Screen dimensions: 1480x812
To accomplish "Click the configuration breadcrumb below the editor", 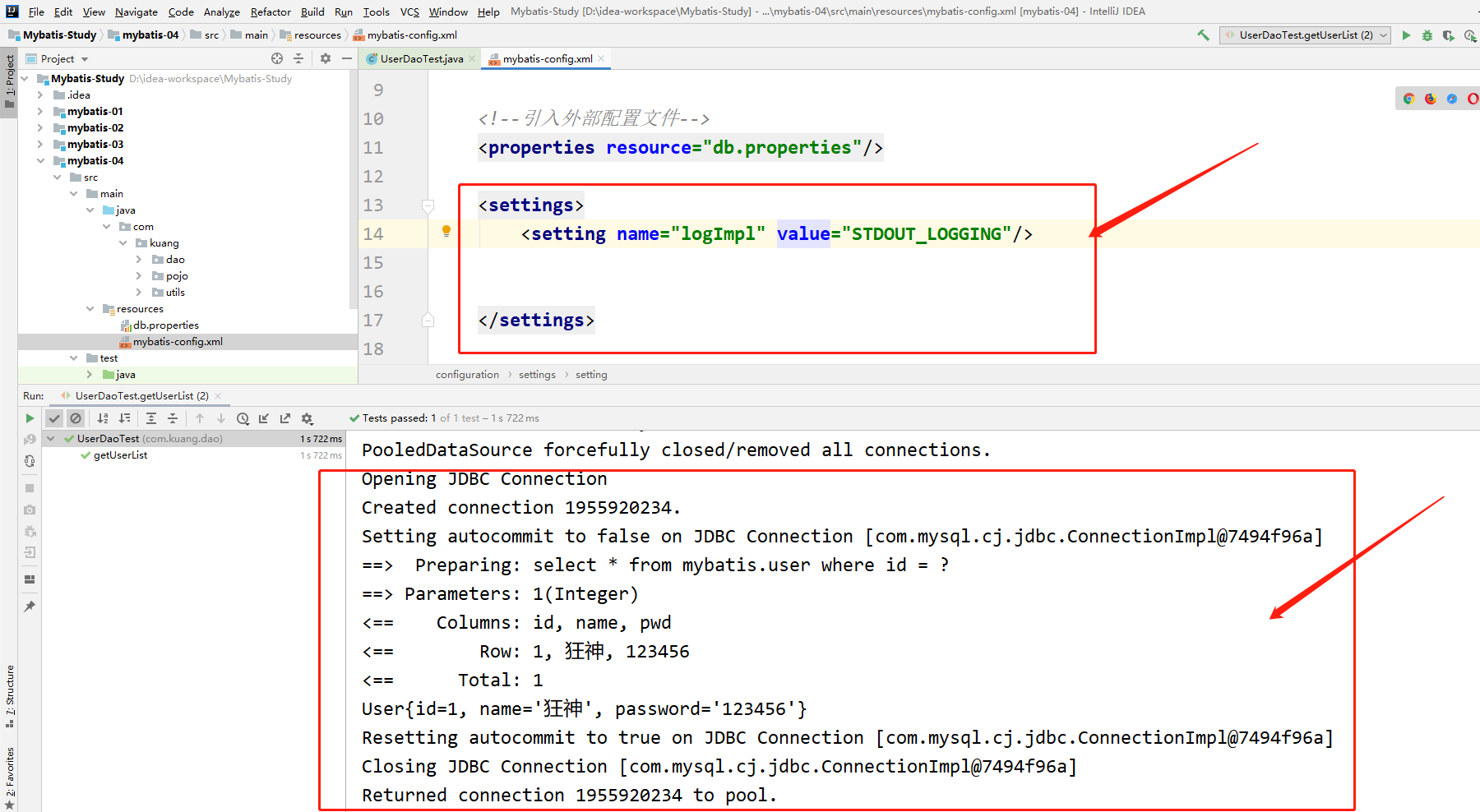I will click(x=467, y=375).
